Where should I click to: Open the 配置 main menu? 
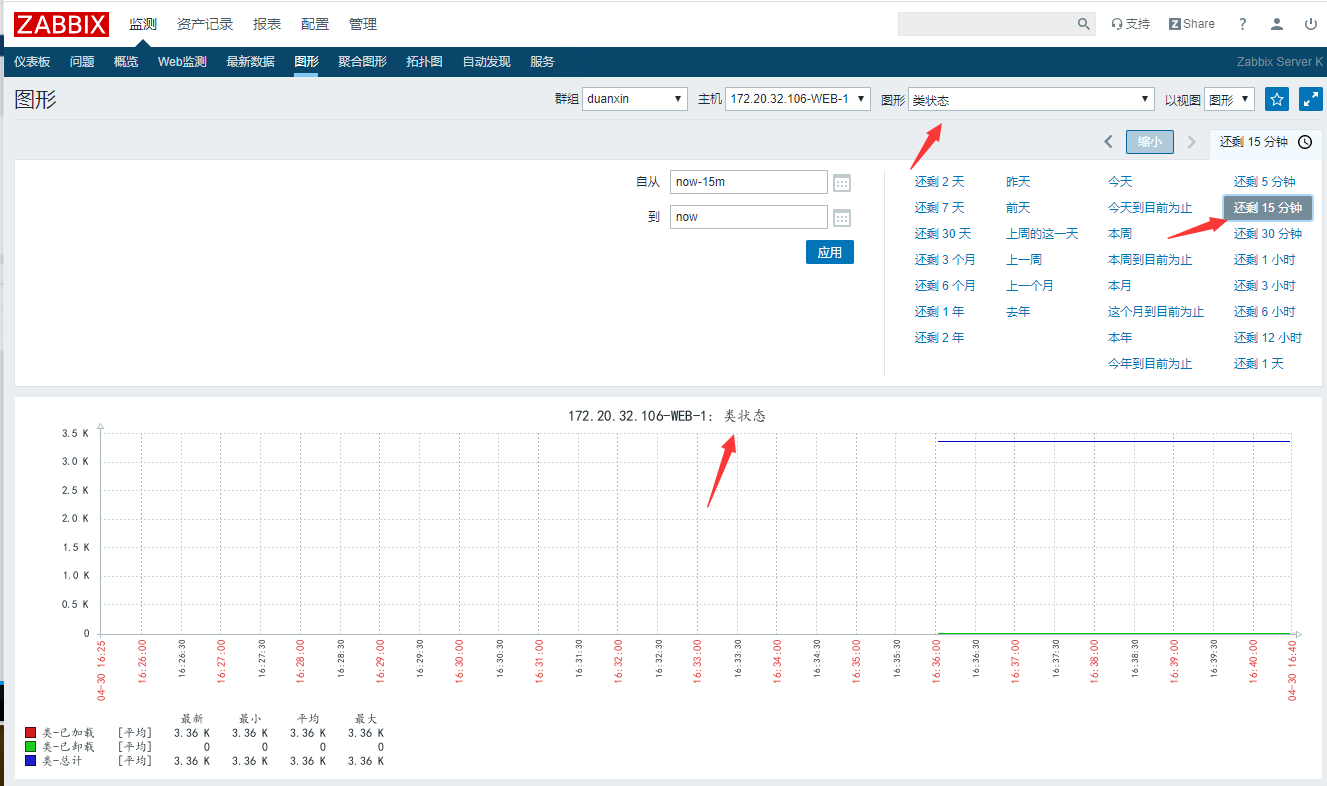pos(315,24)
